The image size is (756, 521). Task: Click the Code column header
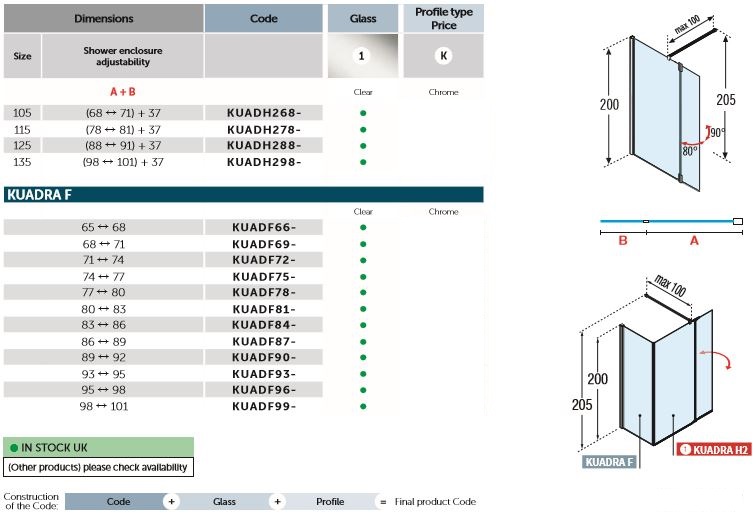click(264, 18)
